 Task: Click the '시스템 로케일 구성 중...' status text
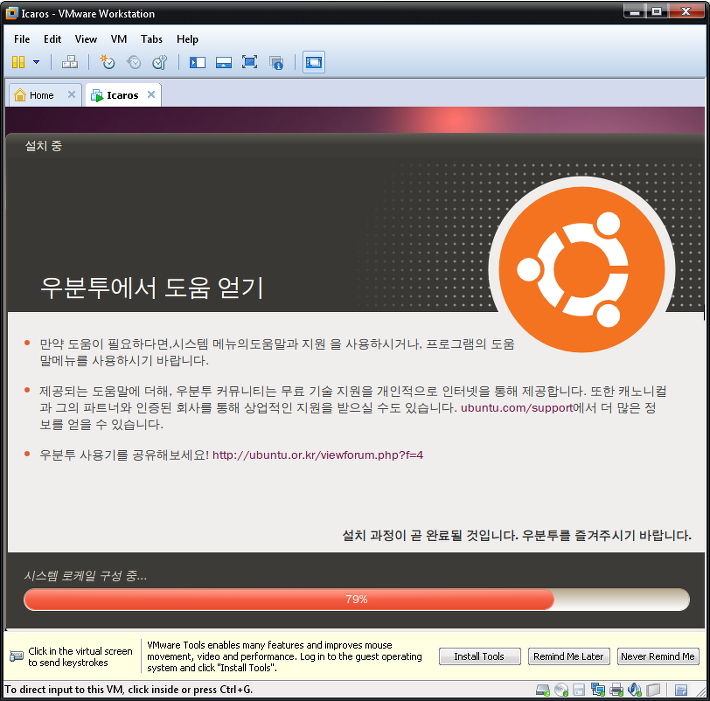tap(86, 576)
